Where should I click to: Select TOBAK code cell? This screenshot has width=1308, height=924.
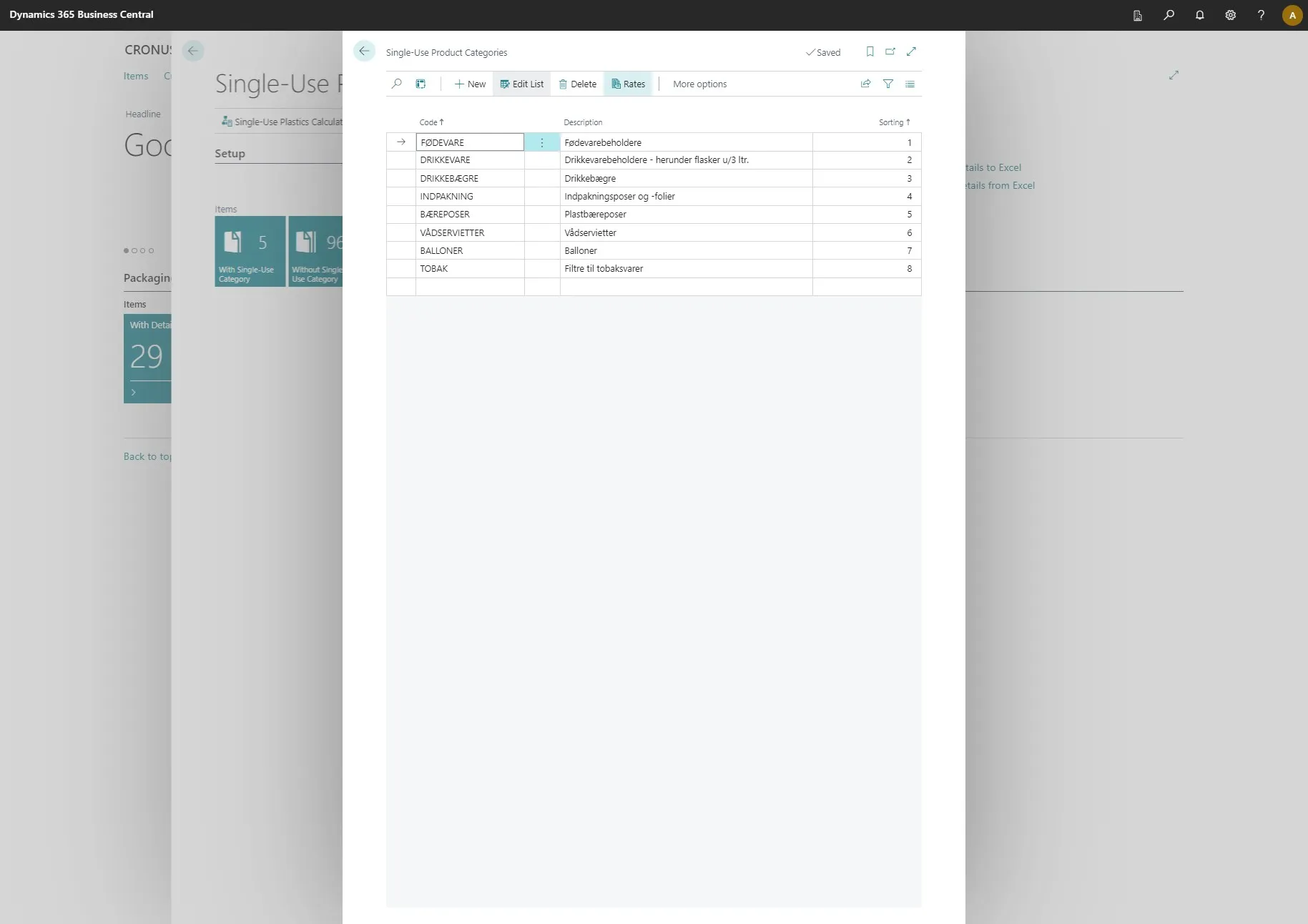pyautogui.click(x=470, y=269)
